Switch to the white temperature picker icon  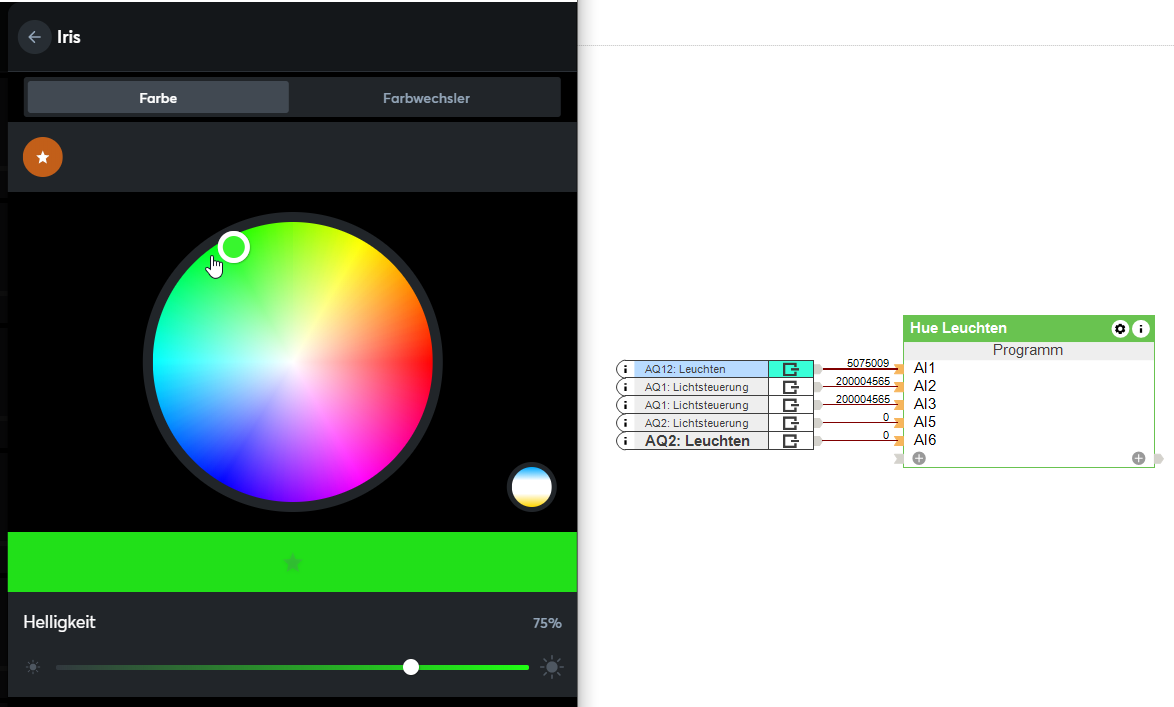tap(531, 487)
